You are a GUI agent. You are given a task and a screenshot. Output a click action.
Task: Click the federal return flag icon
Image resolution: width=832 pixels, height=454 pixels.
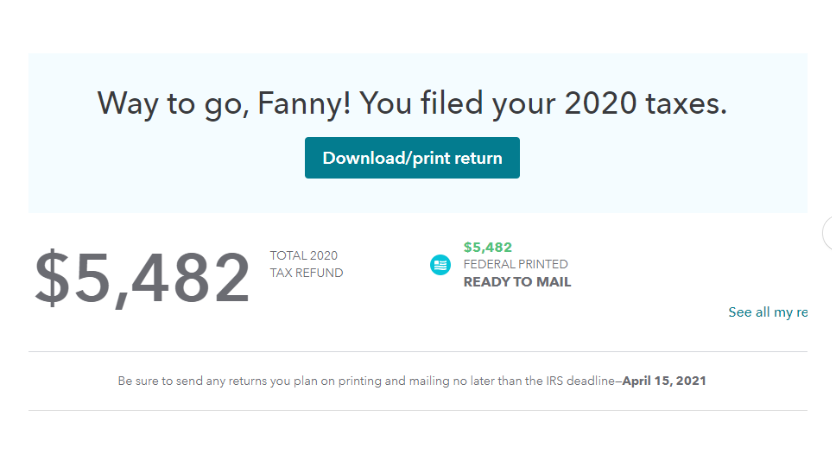click(x=440, y=265)
